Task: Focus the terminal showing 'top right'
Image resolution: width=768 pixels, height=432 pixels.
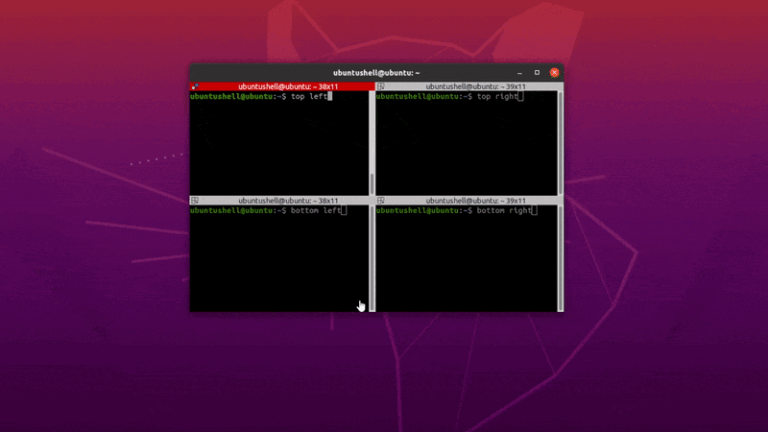Action: [465, 145]
